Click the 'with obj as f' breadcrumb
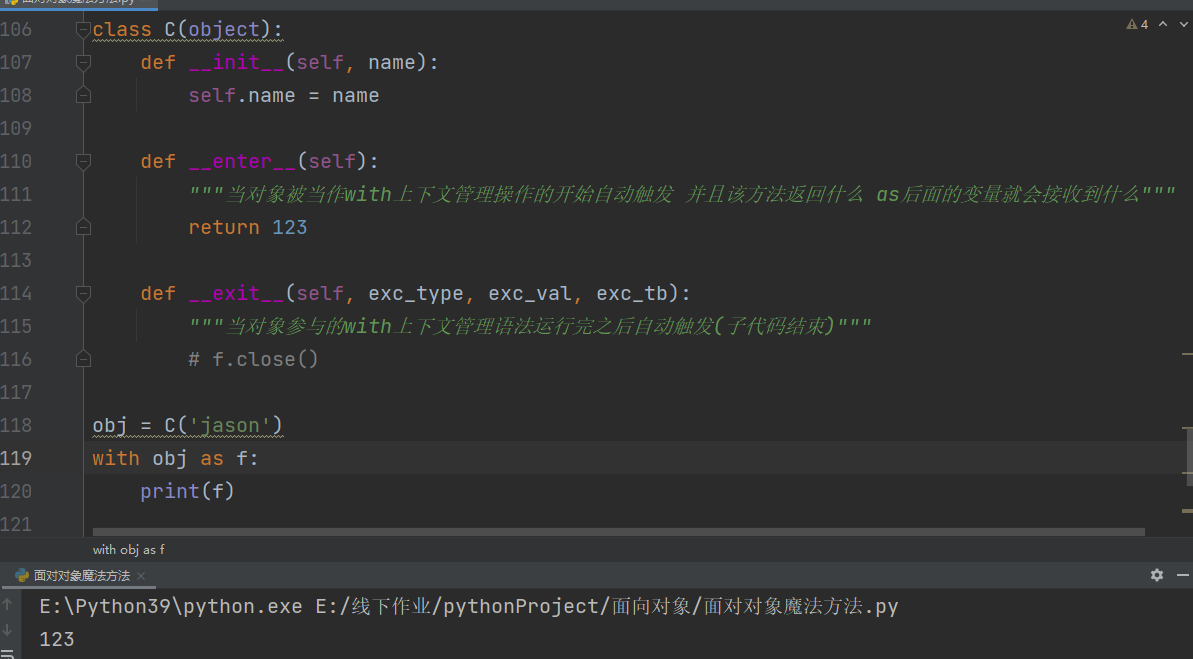The width and height of the screenshot is (1193, 659). coord(129,549)
